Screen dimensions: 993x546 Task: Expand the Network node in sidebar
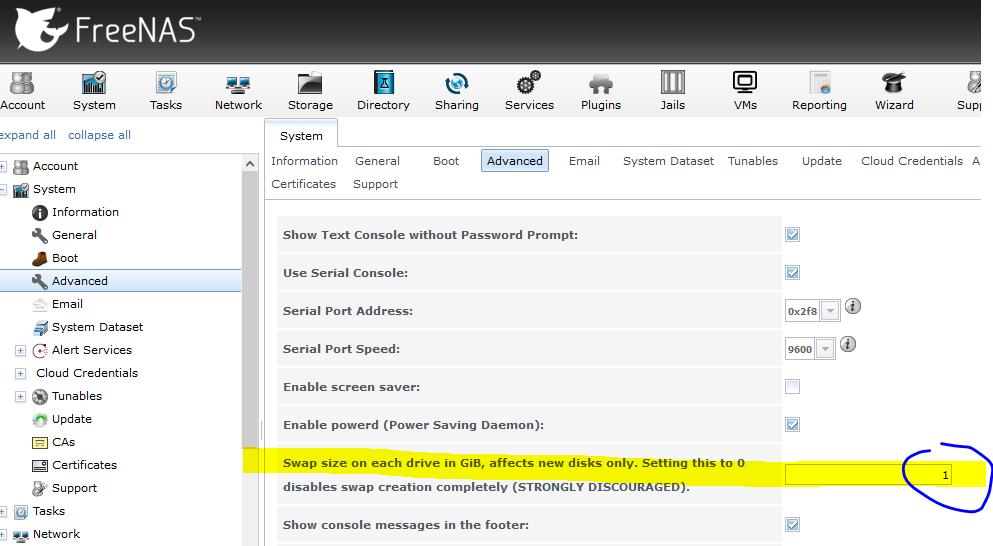3,535
